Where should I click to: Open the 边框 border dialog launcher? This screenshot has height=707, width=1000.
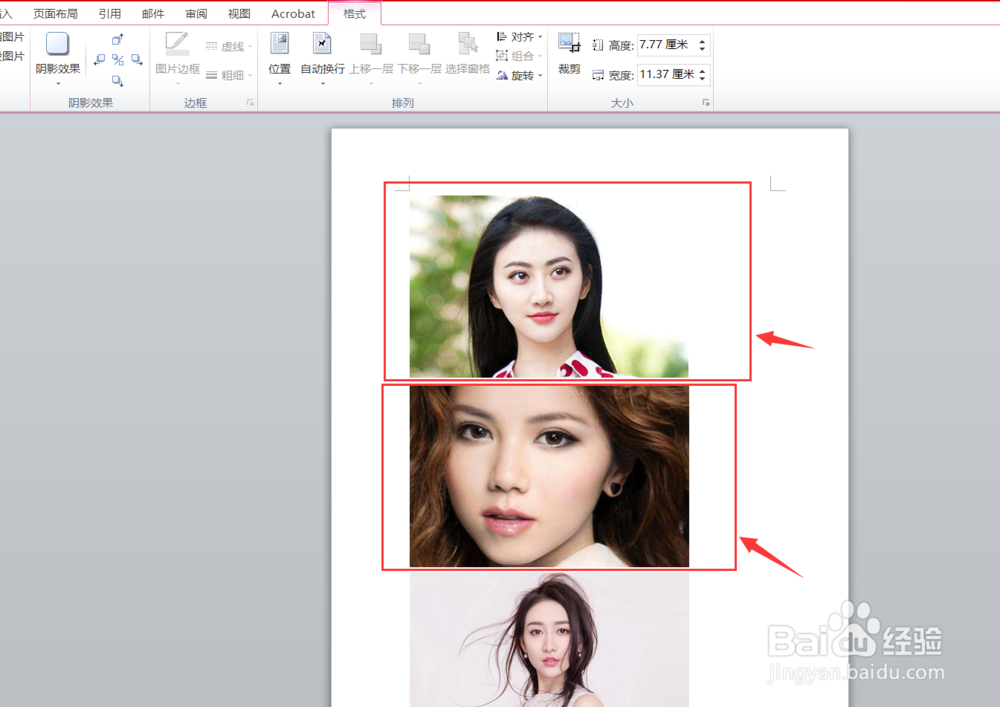tap(250, 103)
